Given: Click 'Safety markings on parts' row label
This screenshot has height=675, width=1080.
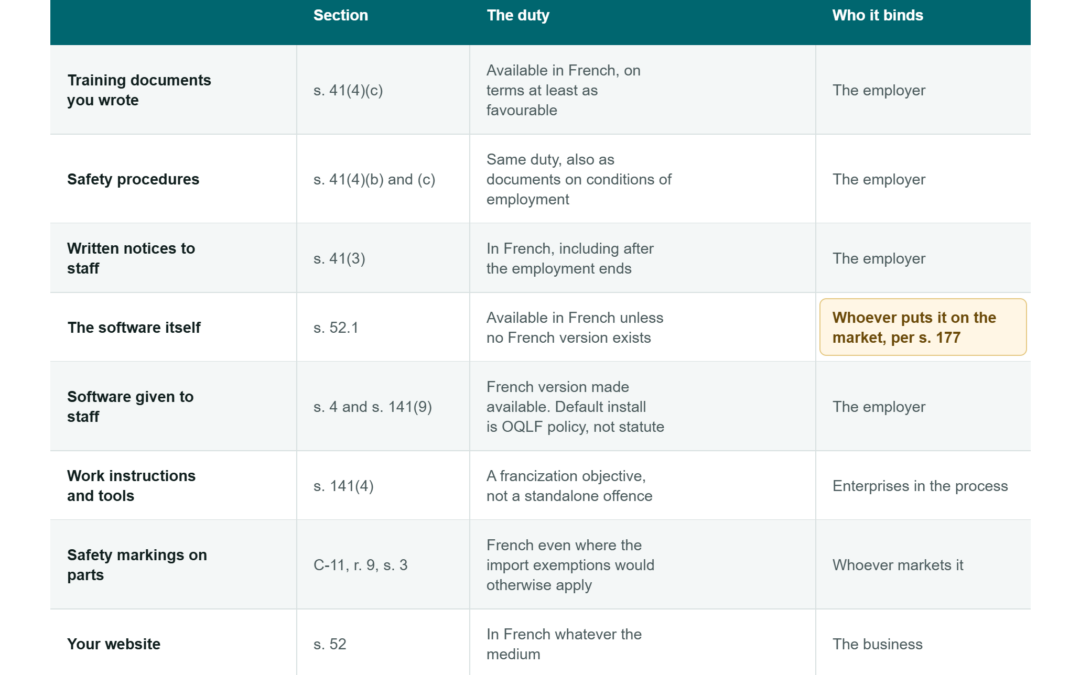Looking at the screenshot, I should tap(136, 565).
